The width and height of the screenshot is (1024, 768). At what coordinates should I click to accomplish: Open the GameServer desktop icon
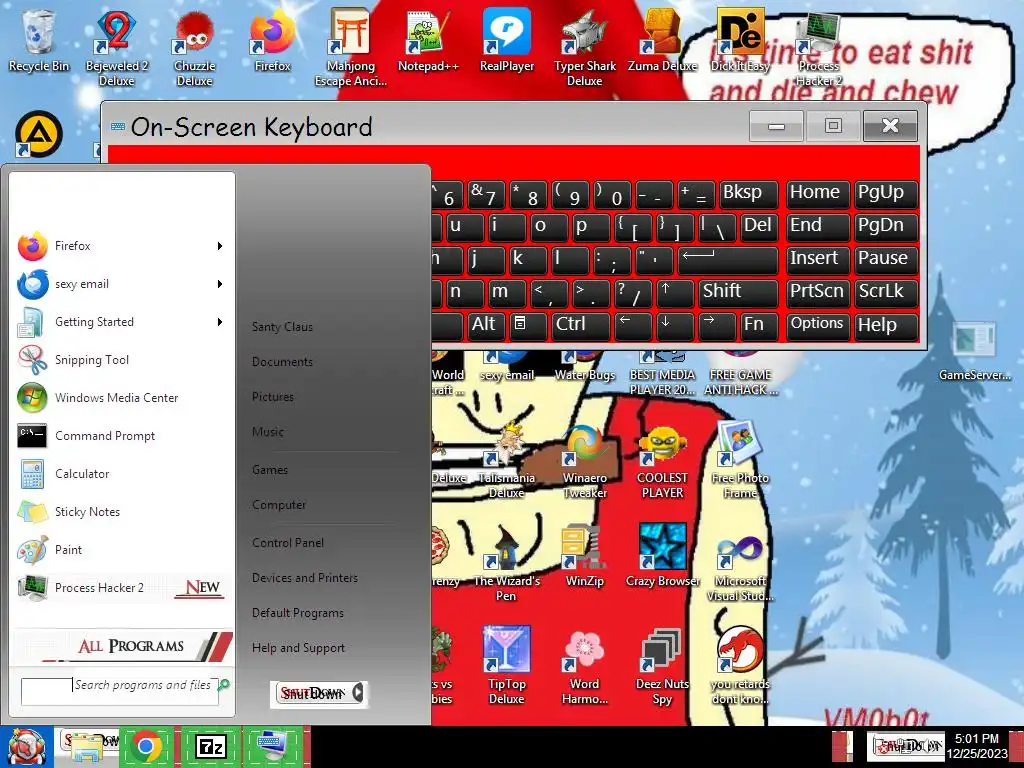(974, 351)
